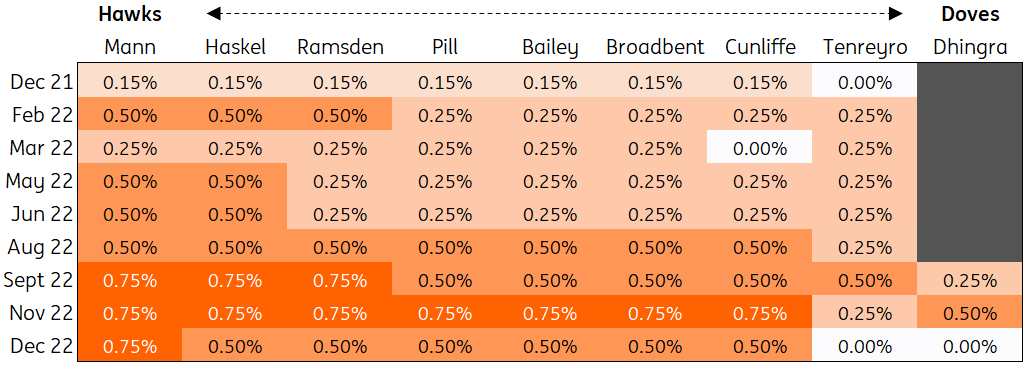The height and width of the screenshot is (365, 1027).
Task: Click the left arrowhead near Hawks
Action: [214, 13]
